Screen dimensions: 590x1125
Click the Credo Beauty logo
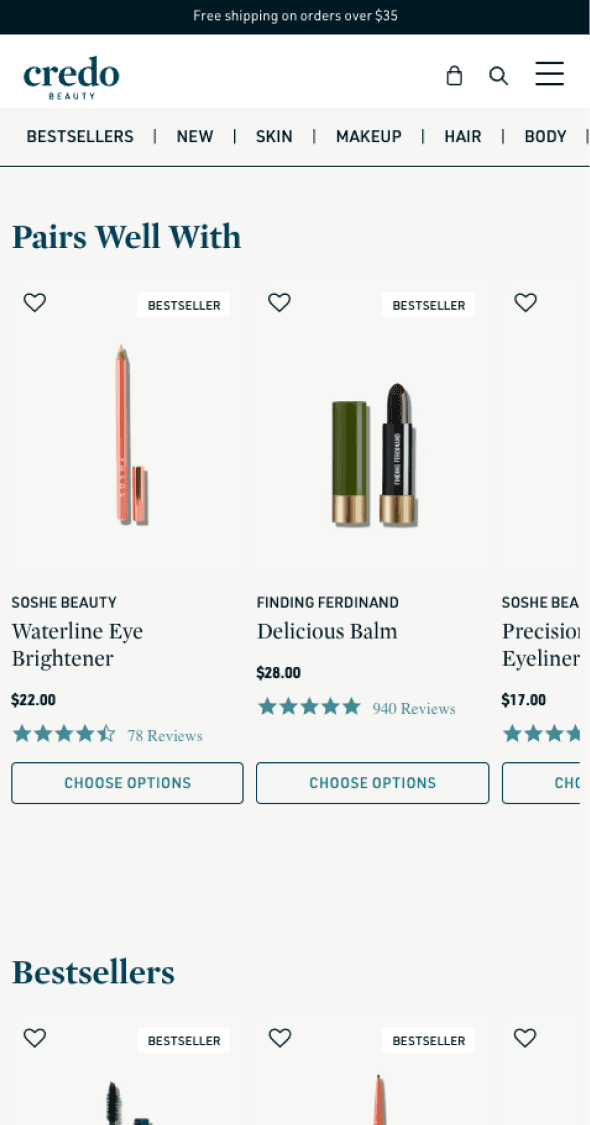pos(71,76)
